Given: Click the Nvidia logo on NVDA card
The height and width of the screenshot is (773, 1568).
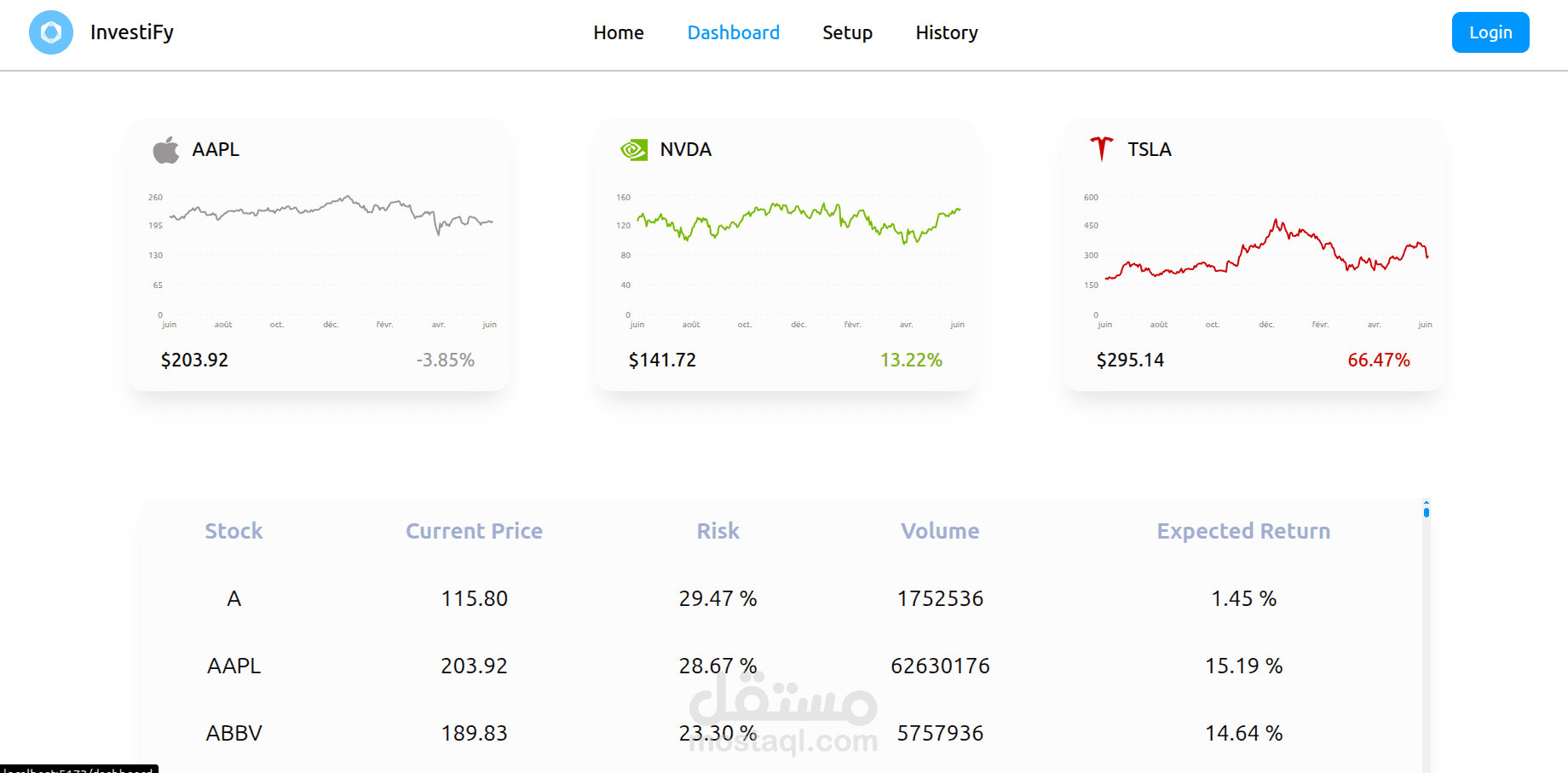Looking at the screenshot, I should (x=634, y=150).
